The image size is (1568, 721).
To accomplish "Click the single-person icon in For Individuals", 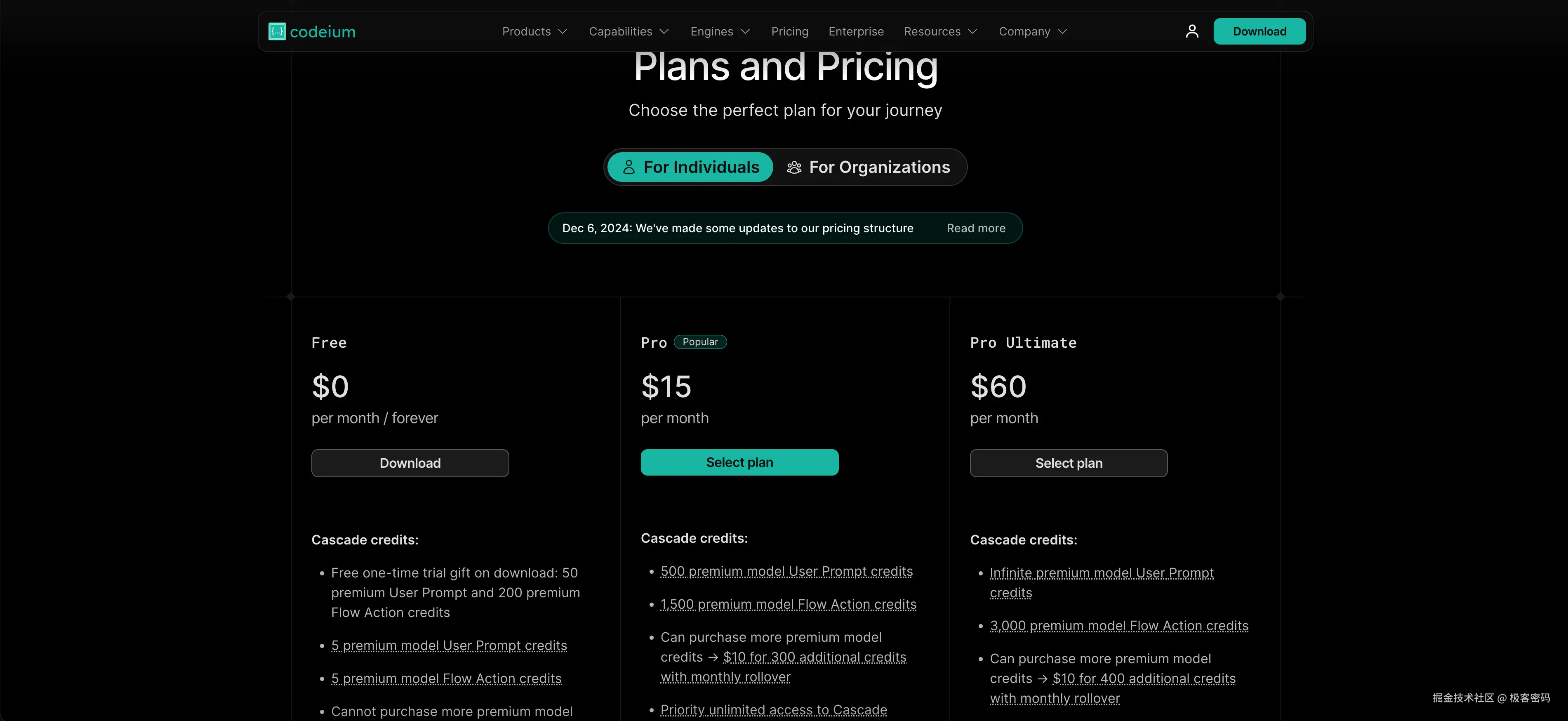I will 629,167.
